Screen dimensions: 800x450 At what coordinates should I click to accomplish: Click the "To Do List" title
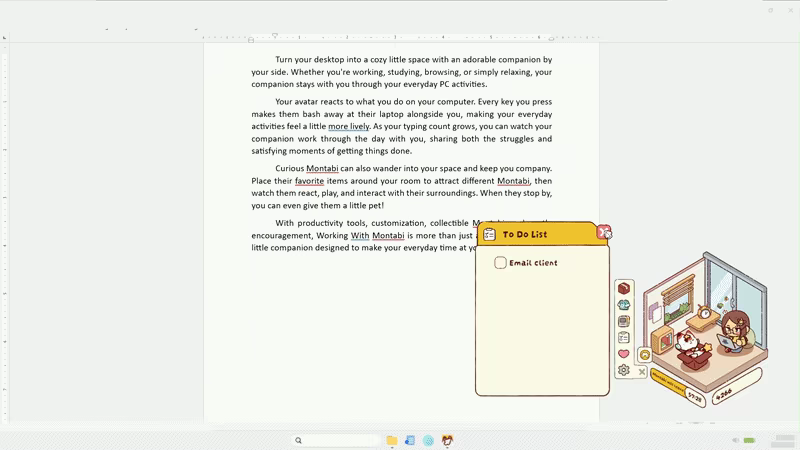coord(524,235)
